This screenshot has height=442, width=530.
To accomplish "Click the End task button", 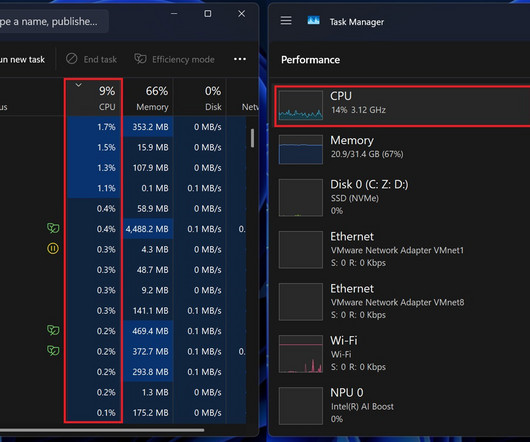I will pos(91,59).
